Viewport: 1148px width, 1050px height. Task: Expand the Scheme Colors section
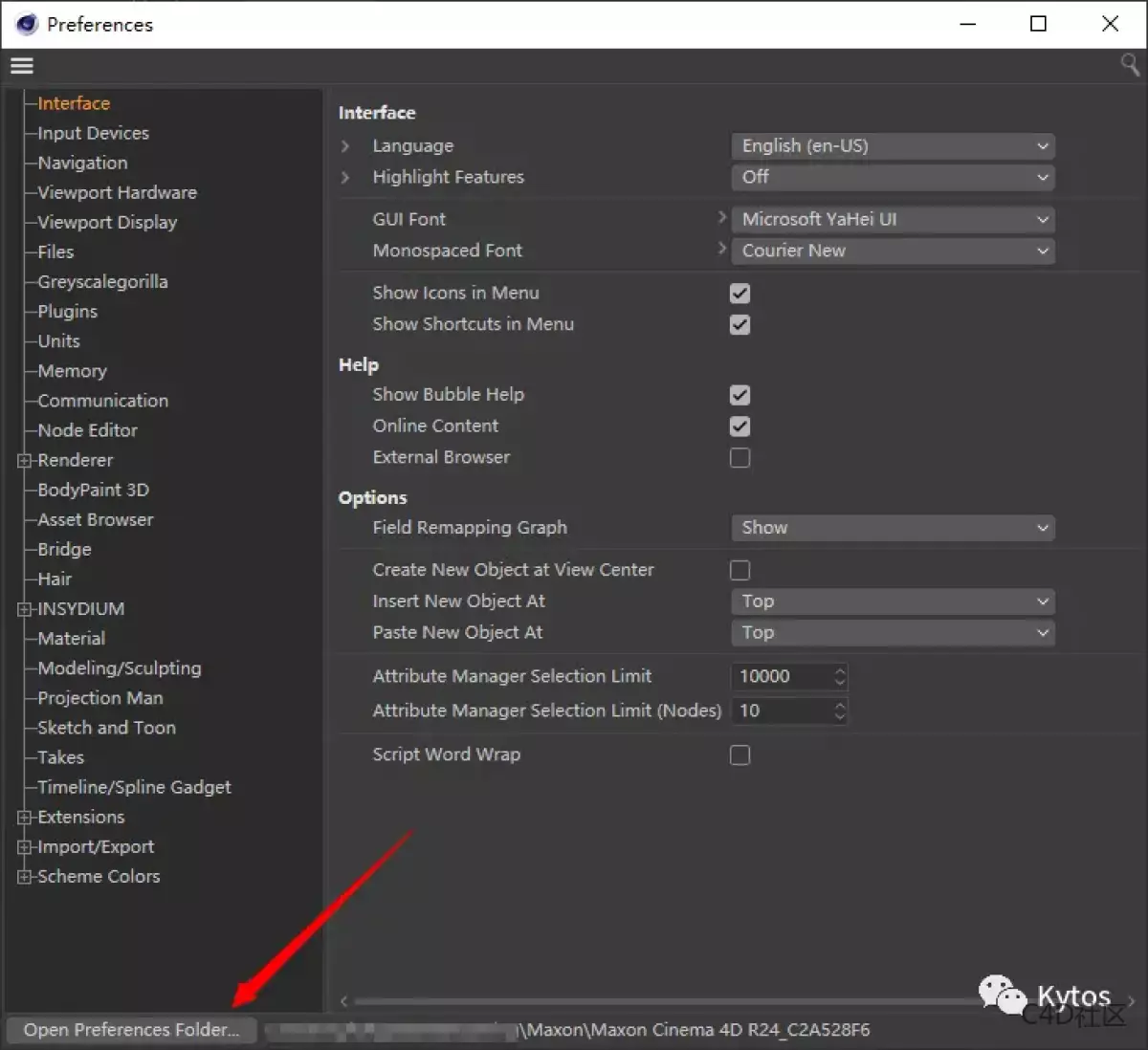click(x=24, y=876)
